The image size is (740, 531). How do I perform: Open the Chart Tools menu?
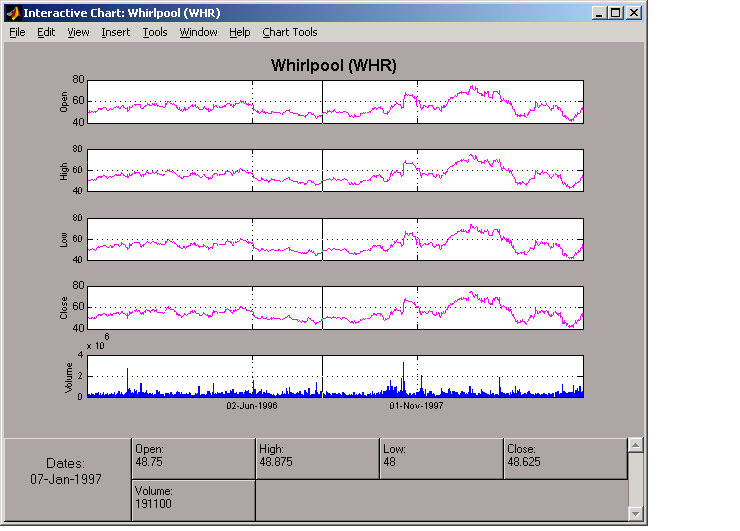pyautogui.click(x=290, y=32)
